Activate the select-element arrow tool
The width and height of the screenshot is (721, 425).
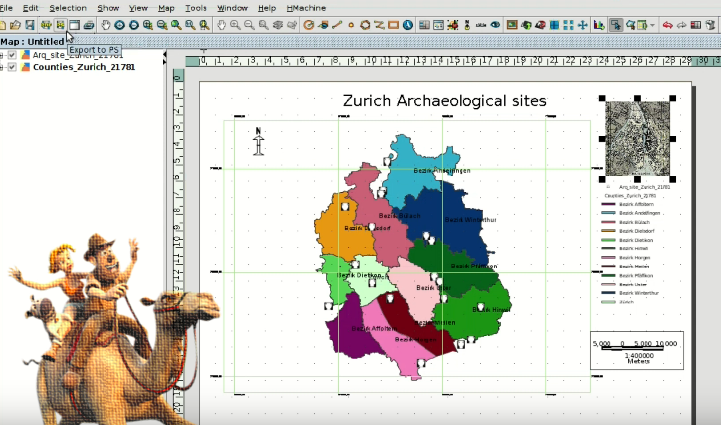(616, 24)
